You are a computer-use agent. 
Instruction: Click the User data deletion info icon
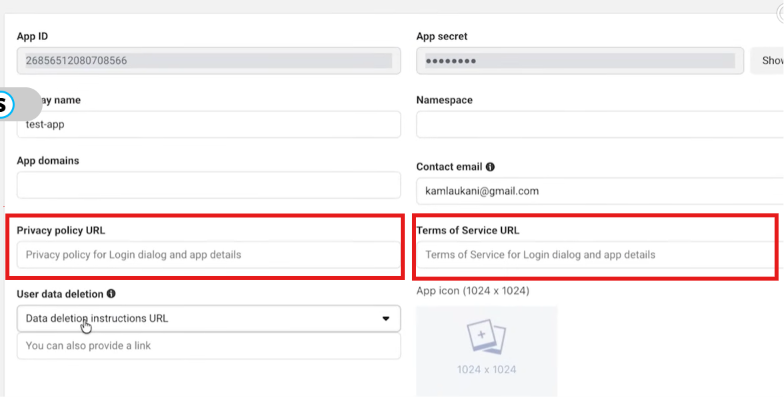pyautogui.click(x=111, y=294)
